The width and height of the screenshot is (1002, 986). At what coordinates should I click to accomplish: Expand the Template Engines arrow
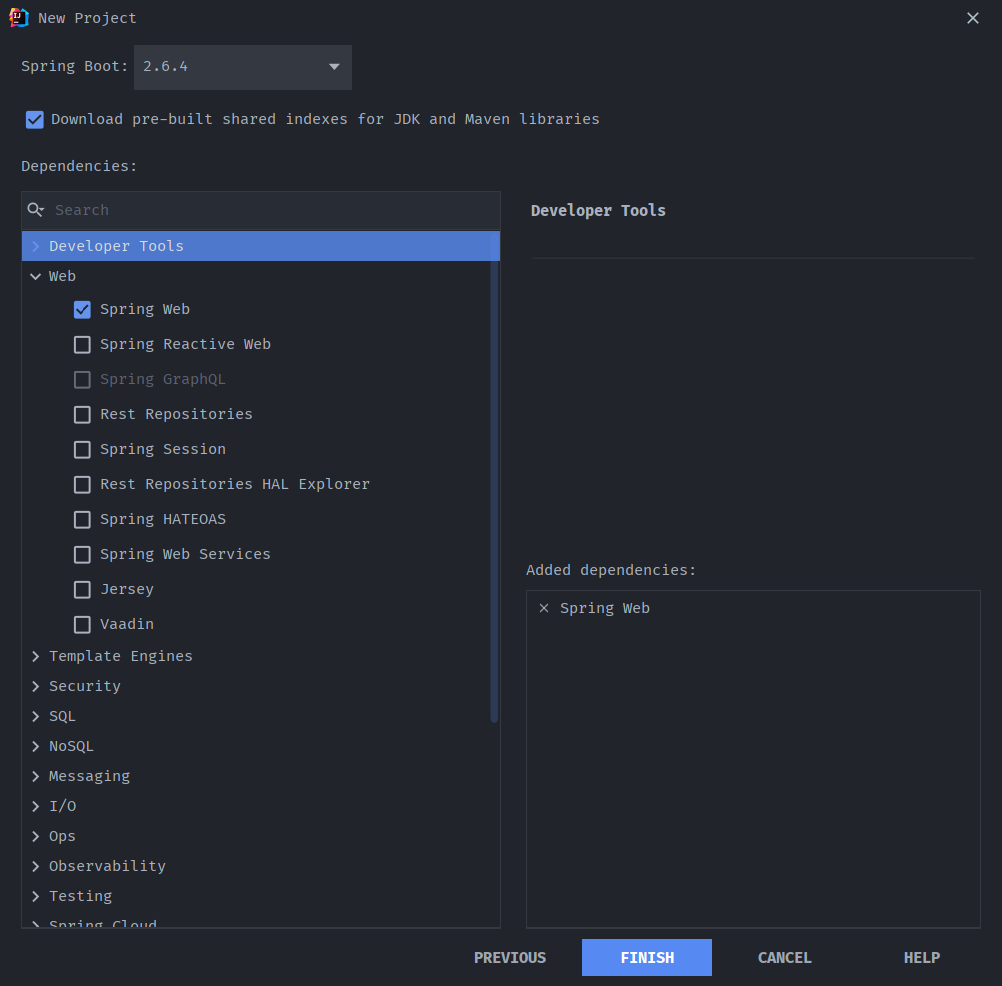[36, 656]
